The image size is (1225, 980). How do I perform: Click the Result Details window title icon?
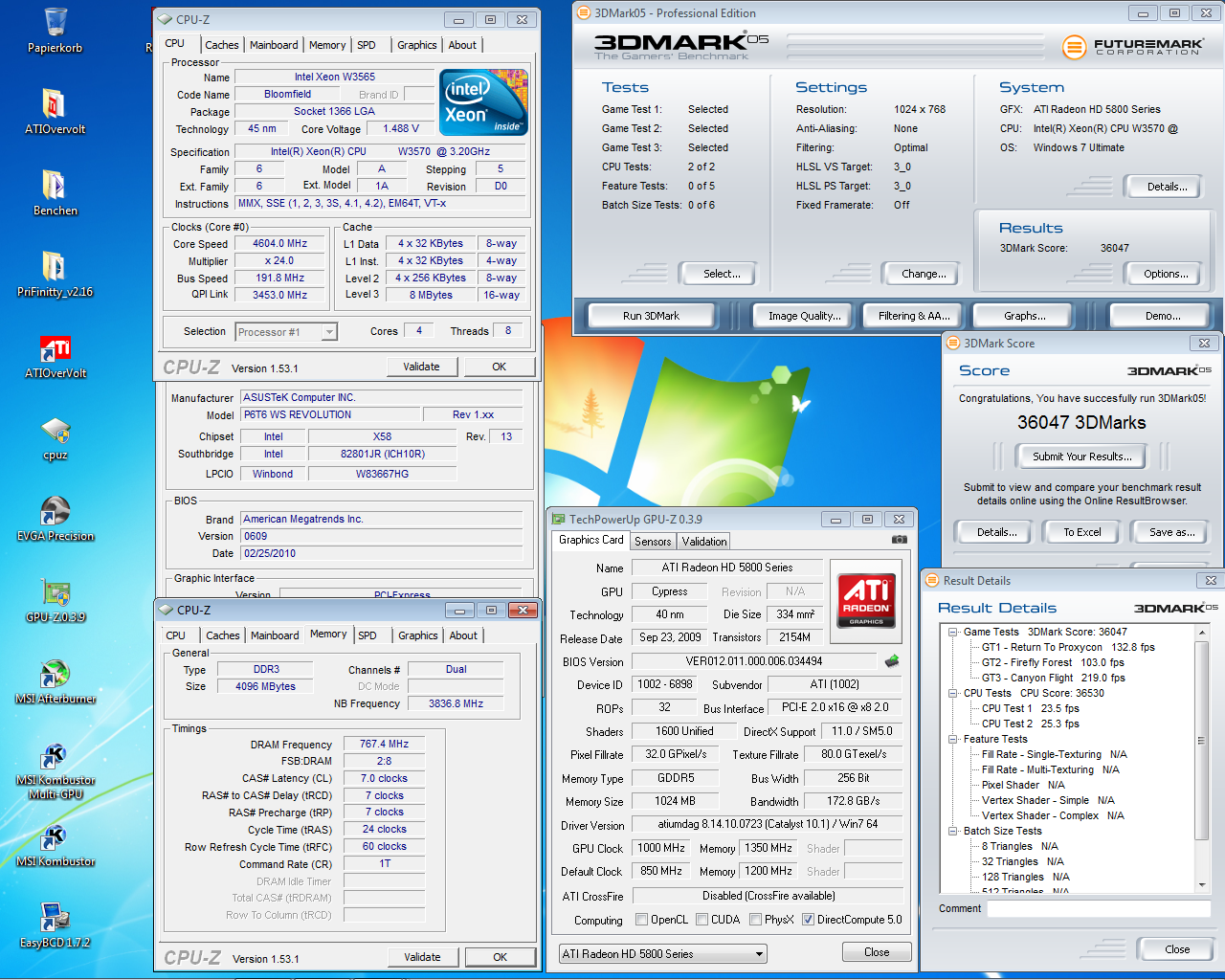pyautogui.click(x=932, y=580)
